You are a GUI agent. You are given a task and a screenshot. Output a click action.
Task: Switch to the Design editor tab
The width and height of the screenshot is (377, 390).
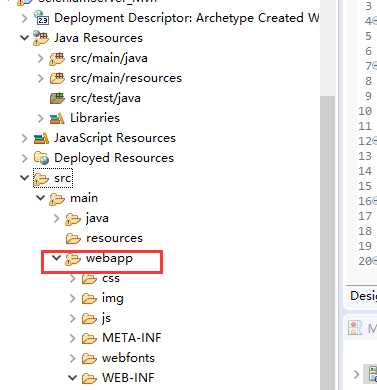pos(363,296)
